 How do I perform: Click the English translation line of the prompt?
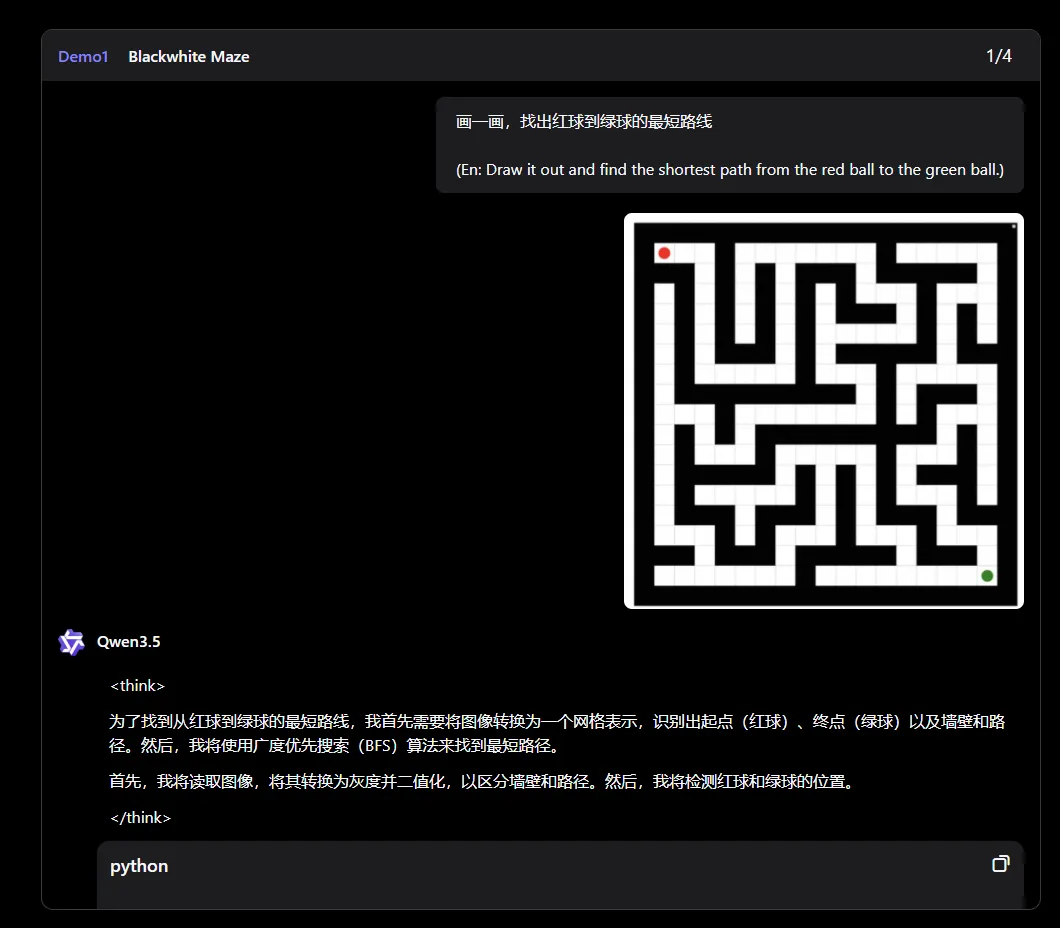(x=729, y=170)
